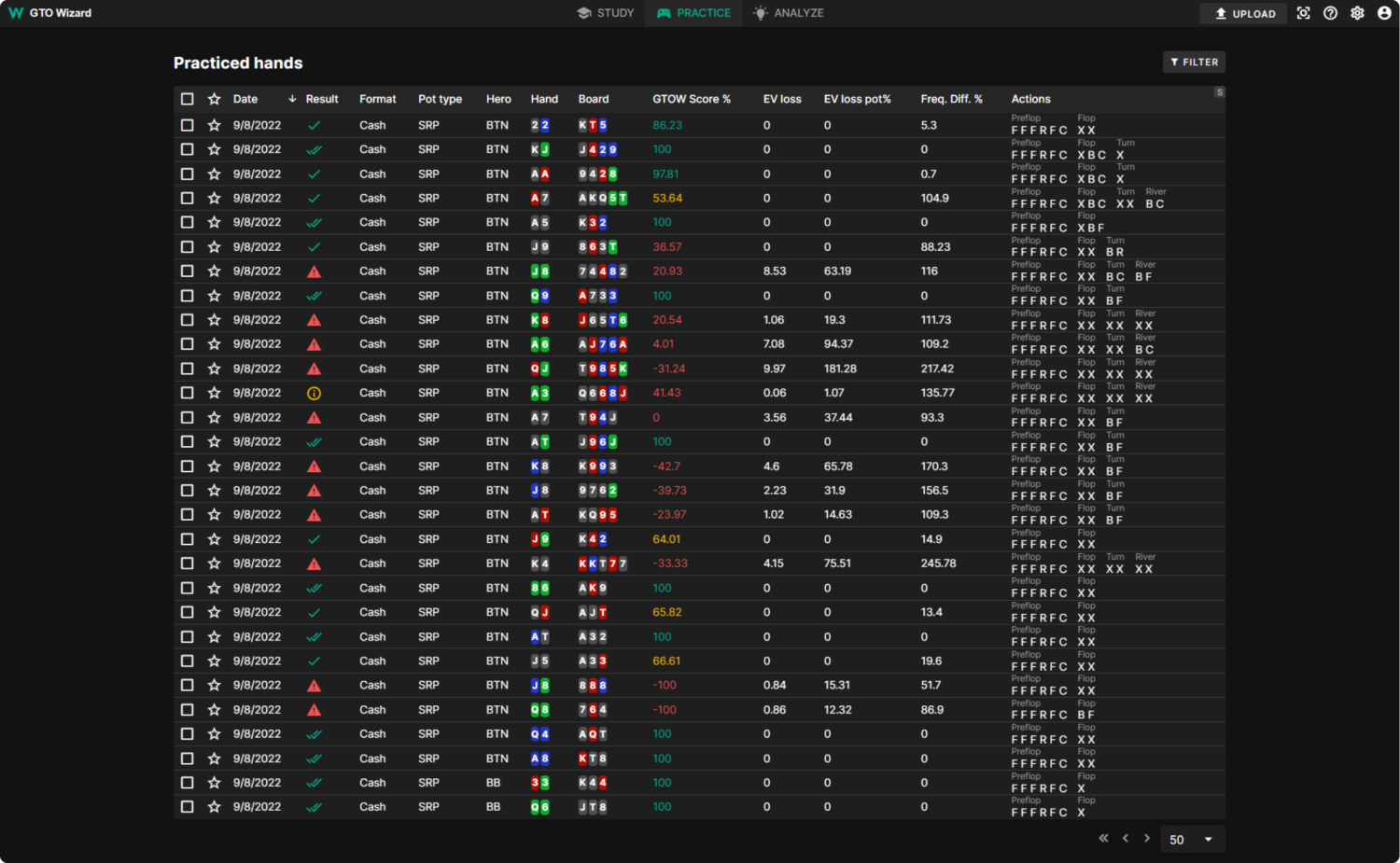The height and width of the screenshot is (863, 1400).
Task: Check the box for AA 9428 row
Action: (188, 174)
